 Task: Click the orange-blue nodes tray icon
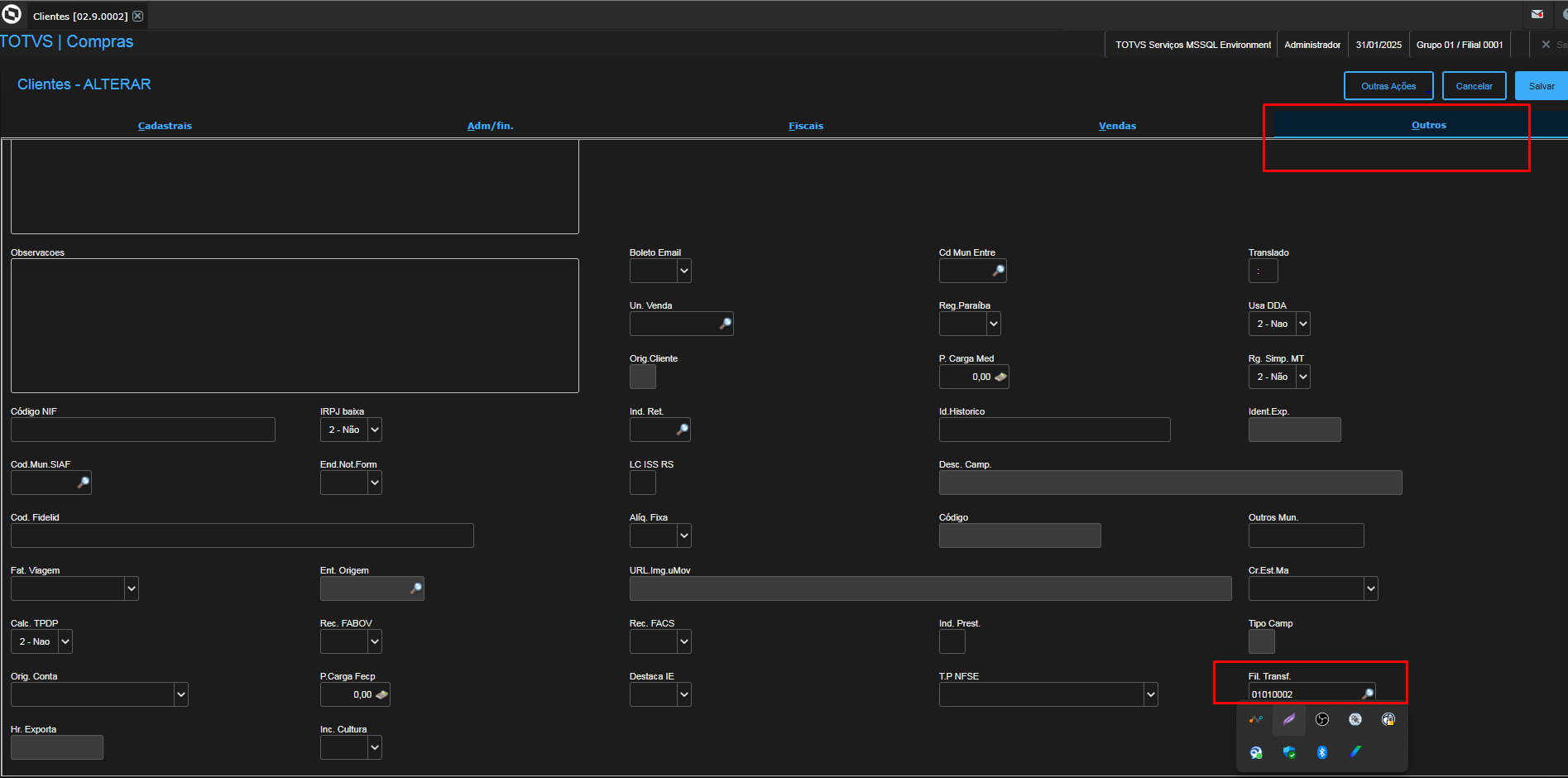click(1256, 719)
